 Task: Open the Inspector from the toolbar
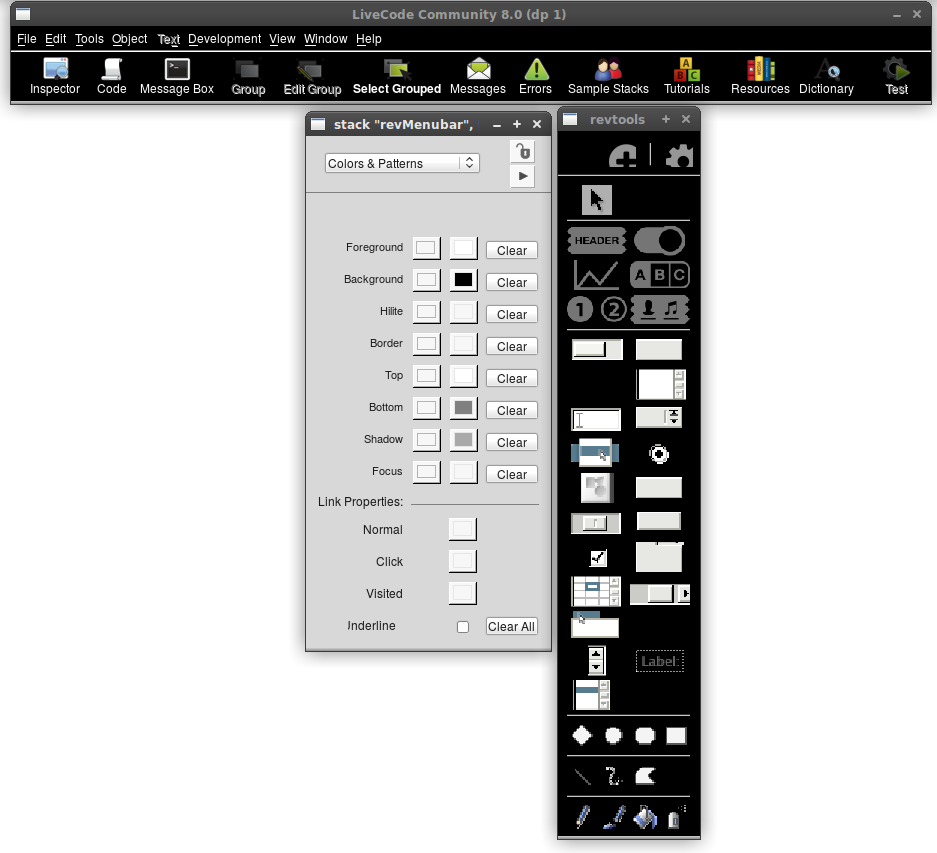click(x=55, y=76)
